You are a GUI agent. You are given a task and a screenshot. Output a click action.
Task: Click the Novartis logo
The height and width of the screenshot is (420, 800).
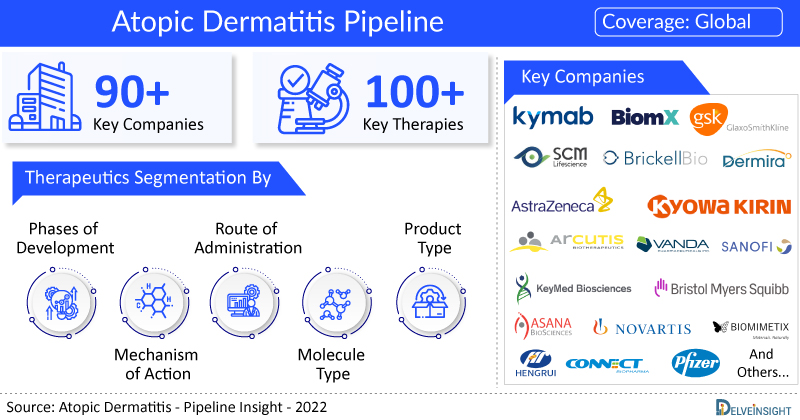(642, 328)
